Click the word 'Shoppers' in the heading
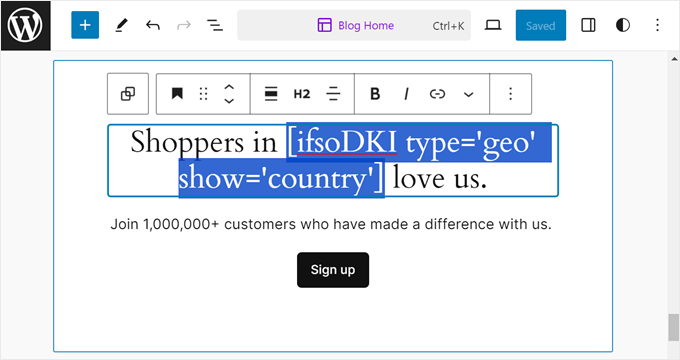 [x=187, y=142]
